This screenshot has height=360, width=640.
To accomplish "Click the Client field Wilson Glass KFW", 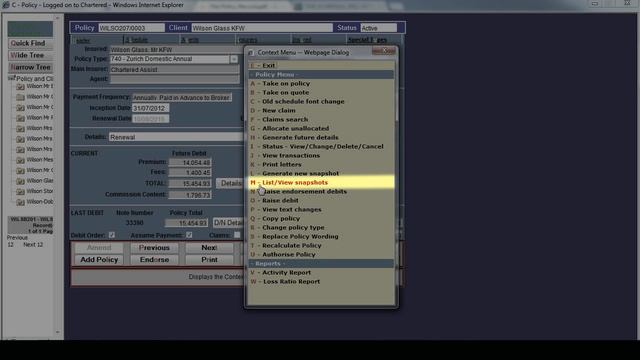I will click(x=262, y=28).
